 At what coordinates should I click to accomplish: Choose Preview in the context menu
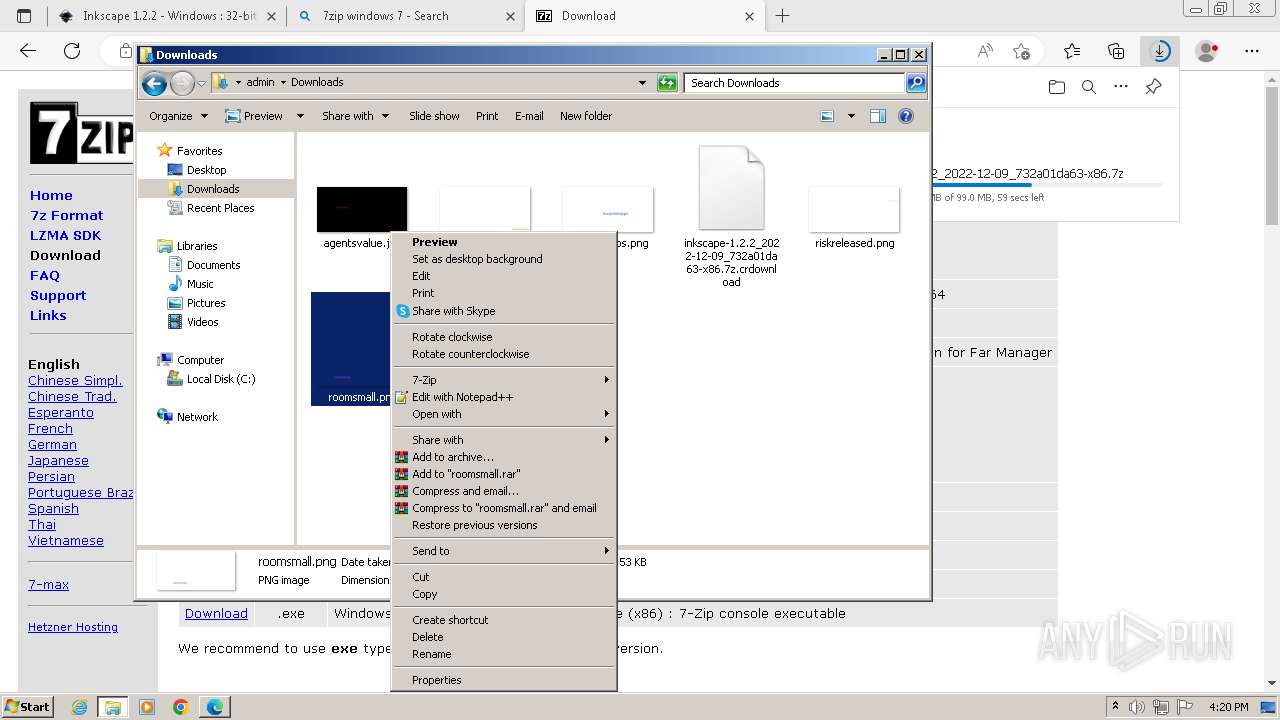pyautogui.click(x=503, y=242)
